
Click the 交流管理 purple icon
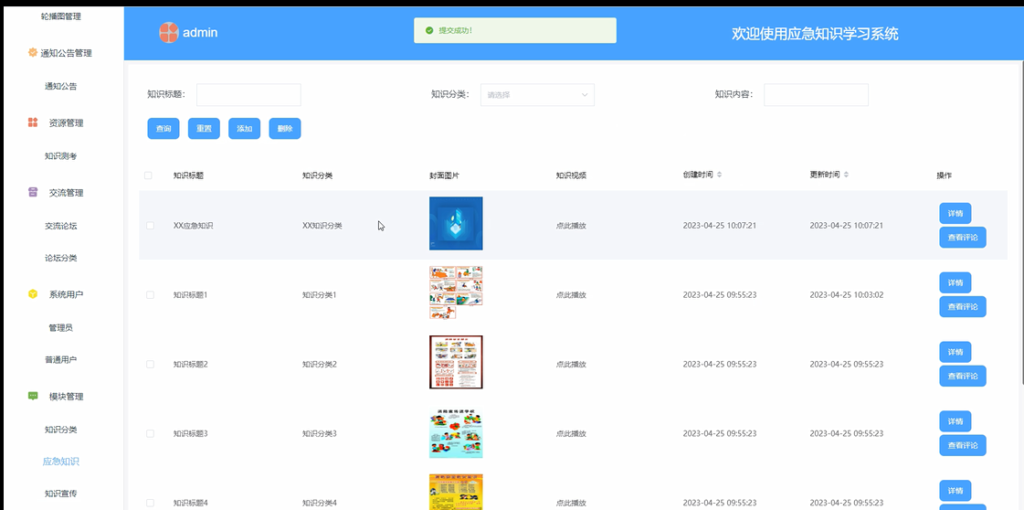click(x=33, y=192)
